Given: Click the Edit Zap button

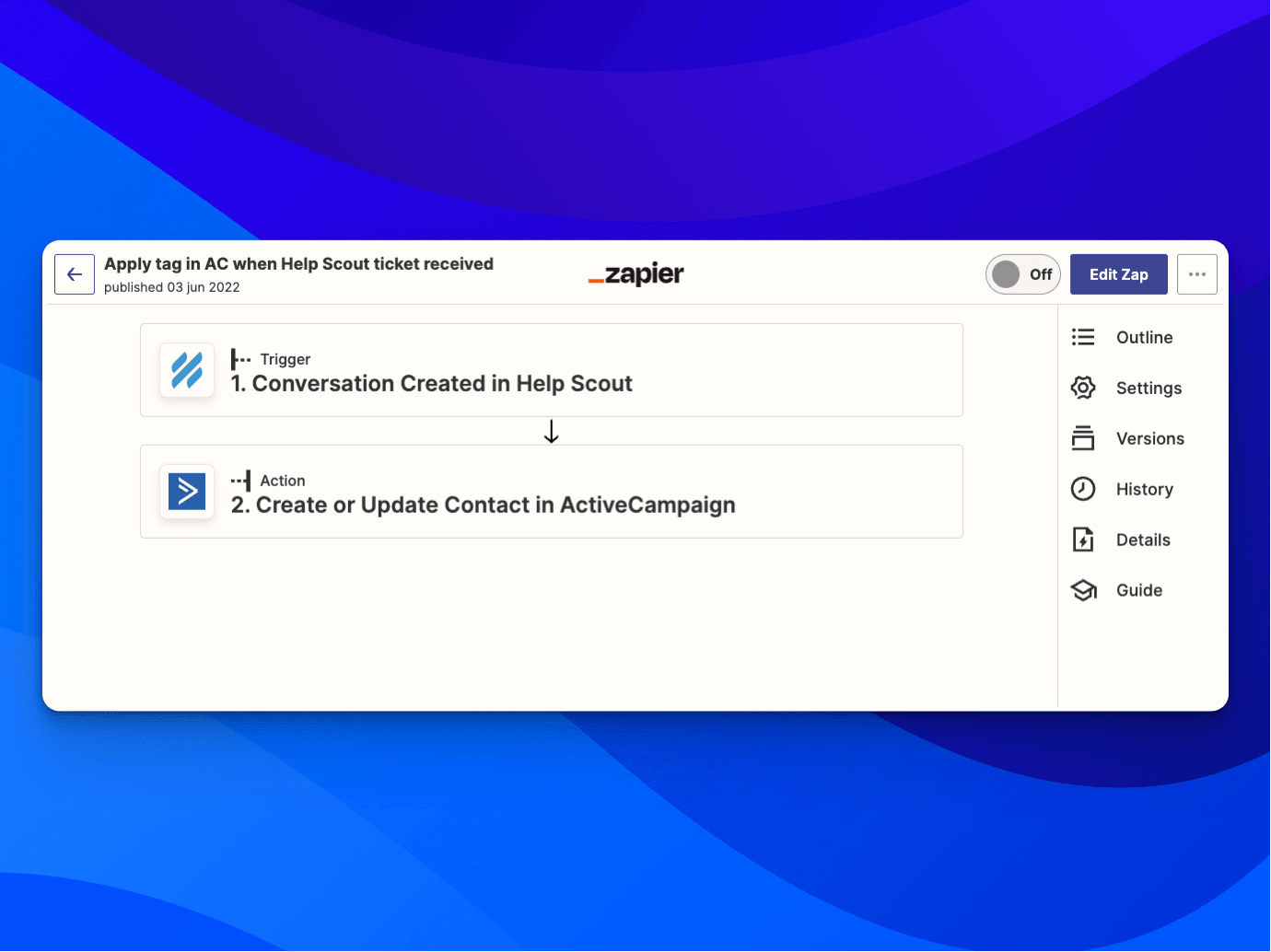Looking at the screenshot, I should (x=1119, y=274).
